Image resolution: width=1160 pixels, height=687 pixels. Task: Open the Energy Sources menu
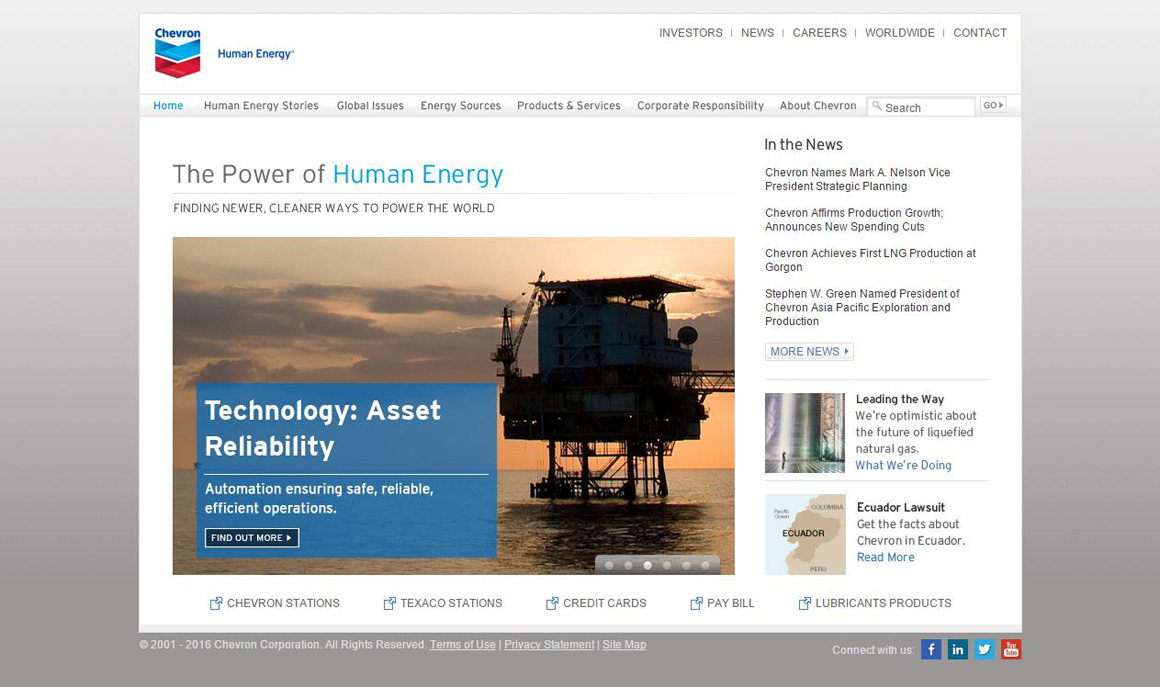460,106
